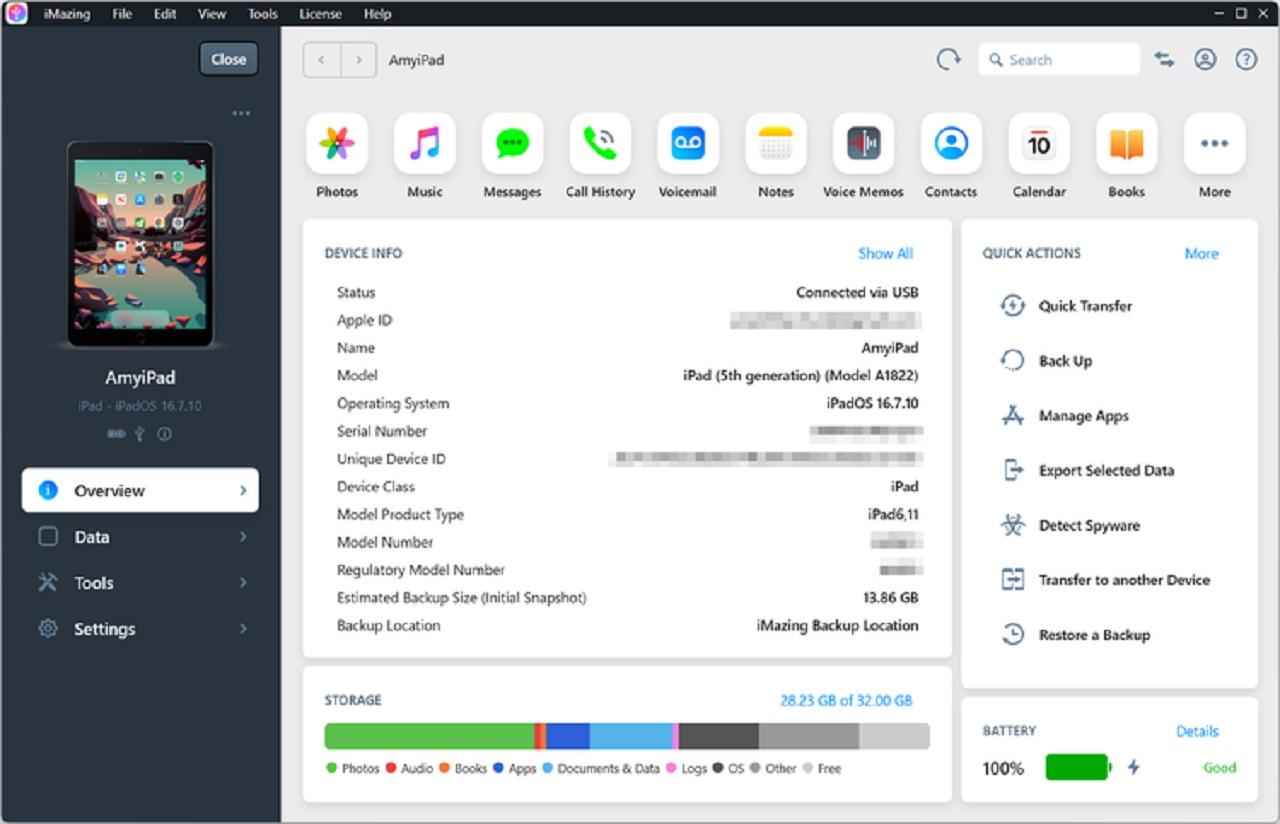Click the Show All device info link

pyautogui.click(x=885, y=253)
